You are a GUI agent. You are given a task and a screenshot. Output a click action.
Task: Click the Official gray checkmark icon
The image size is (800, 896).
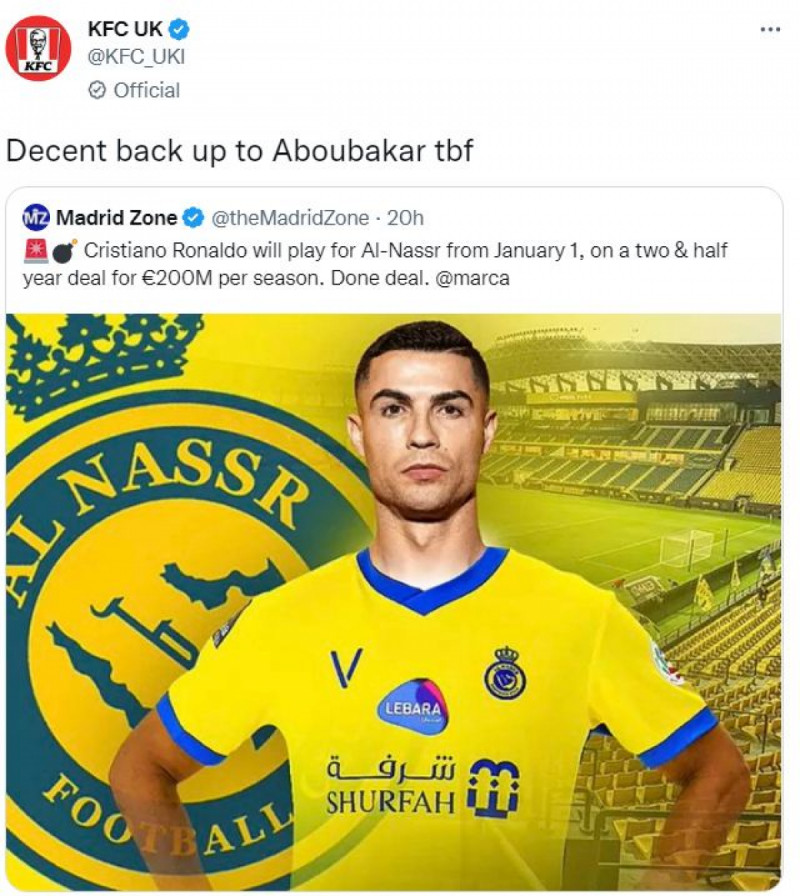97,90
